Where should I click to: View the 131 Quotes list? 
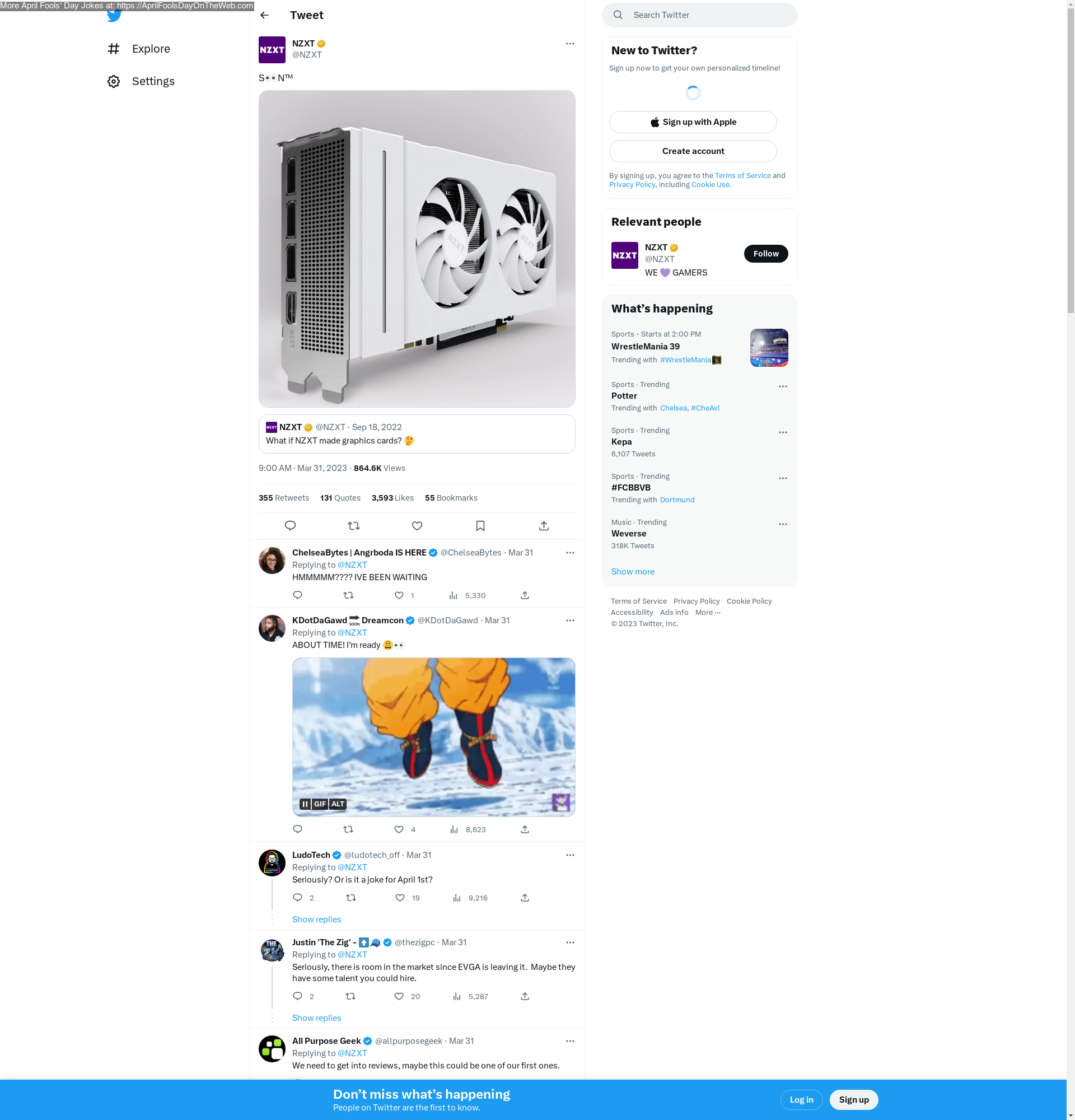(x=340, y=498)
